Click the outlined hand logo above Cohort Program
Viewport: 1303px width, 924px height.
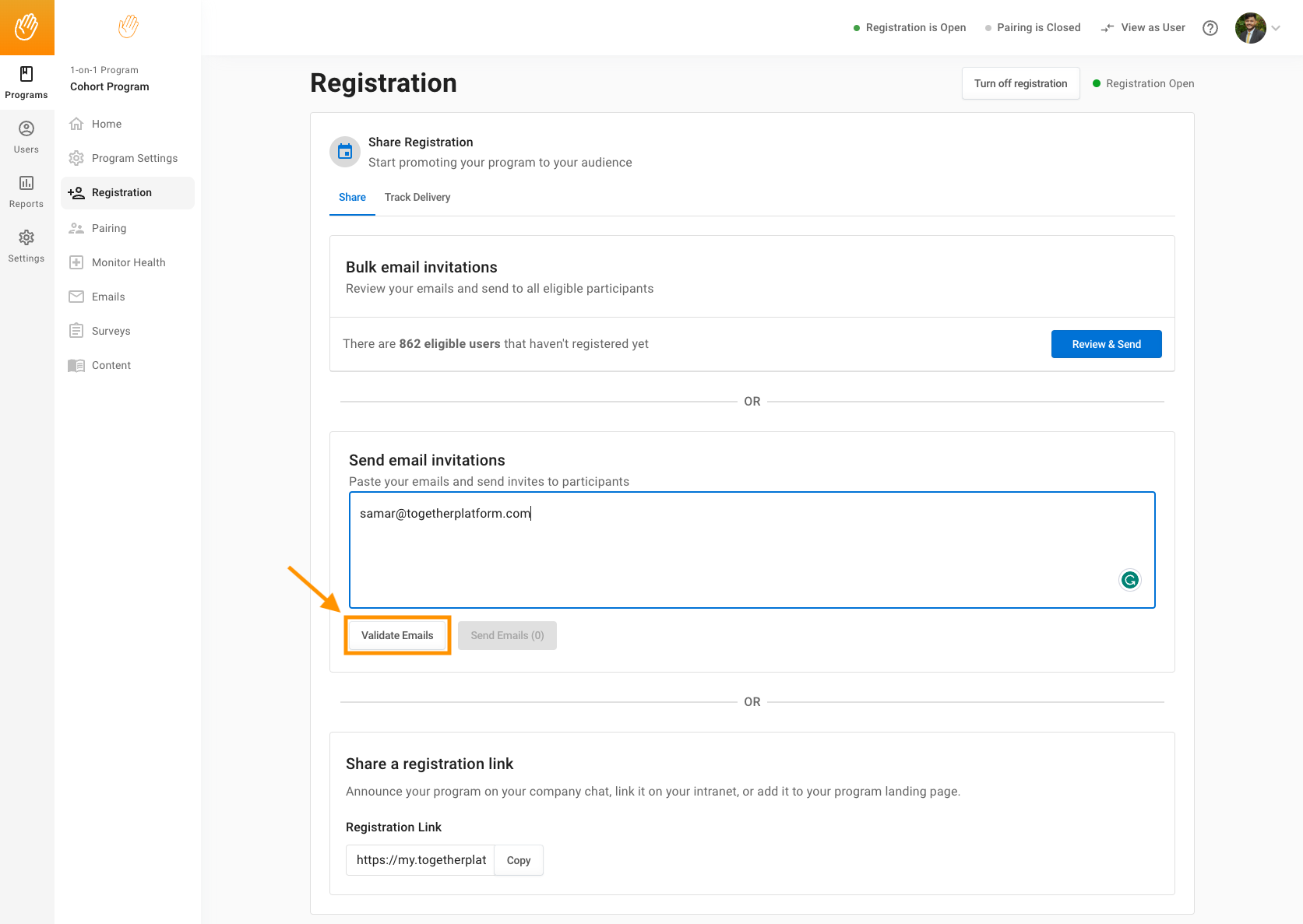(129, 26)
